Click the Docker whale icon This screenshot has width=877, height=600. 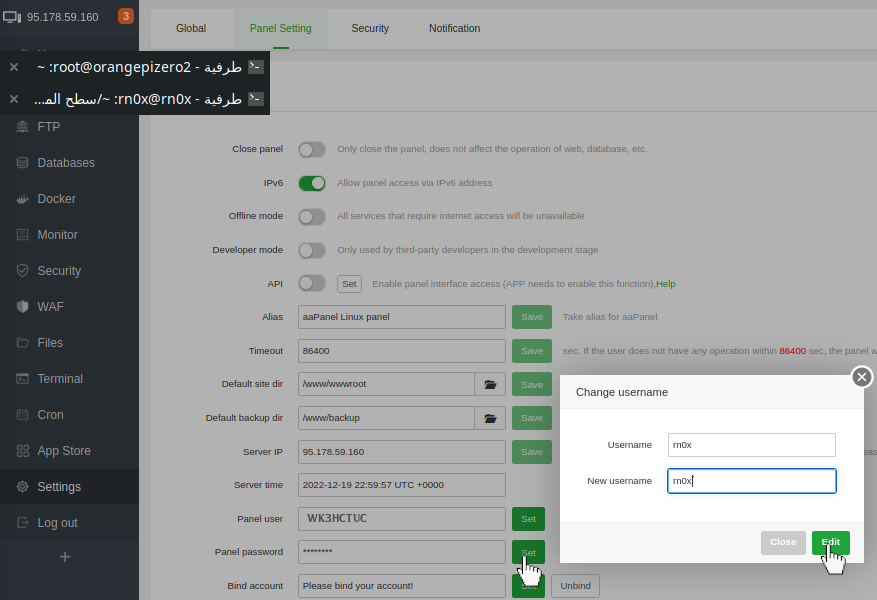22,199
